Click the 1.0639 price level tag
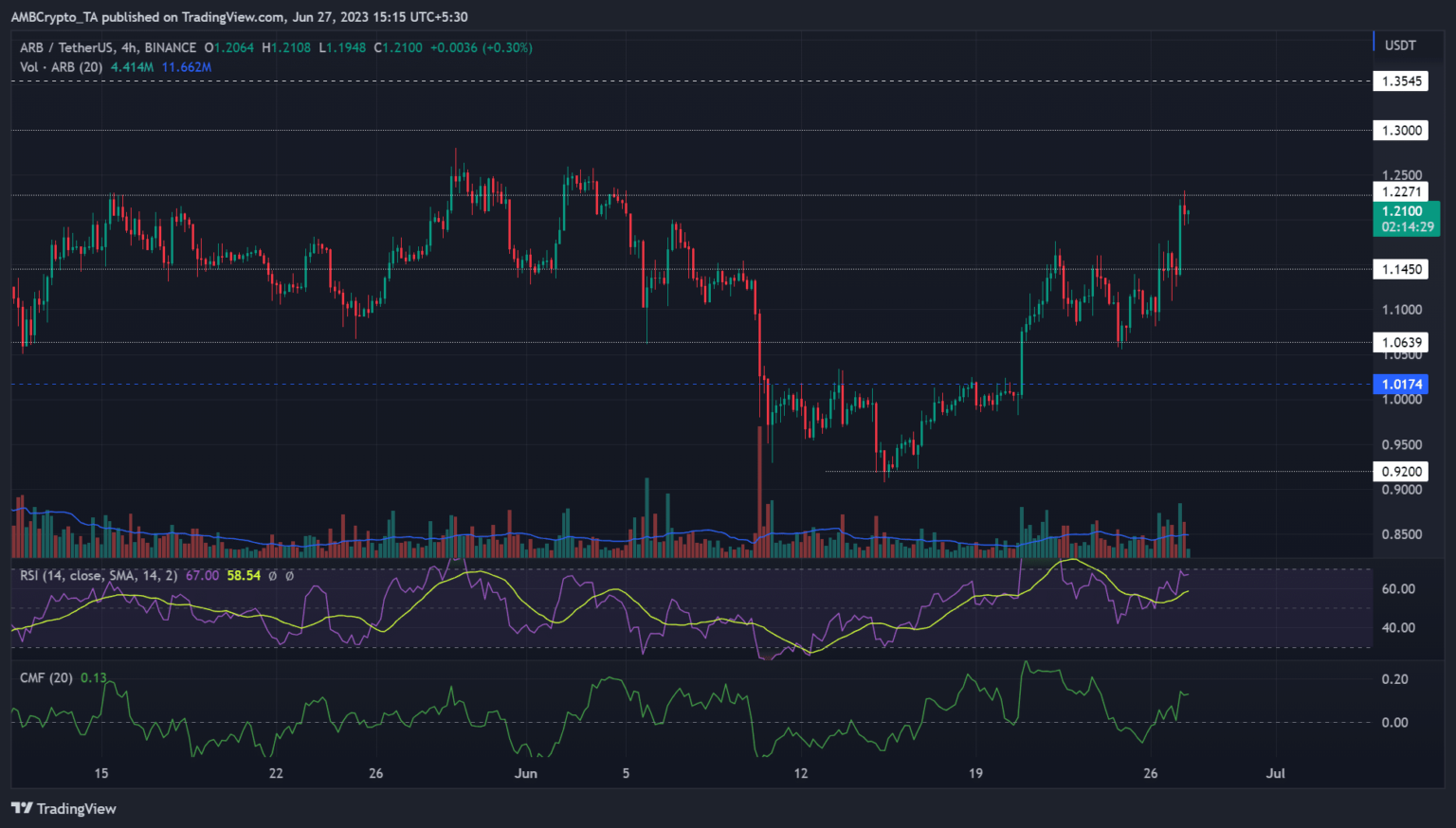This screenshot has height=828, width=1456. point(1401,342)
